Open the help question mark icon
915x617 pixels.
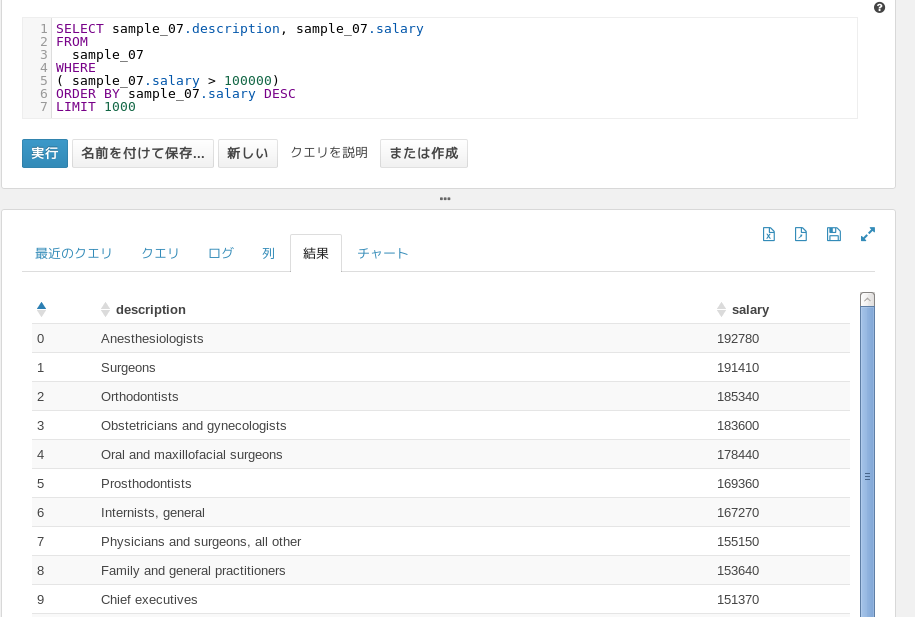pyautogui.click(x=879, y=8)
